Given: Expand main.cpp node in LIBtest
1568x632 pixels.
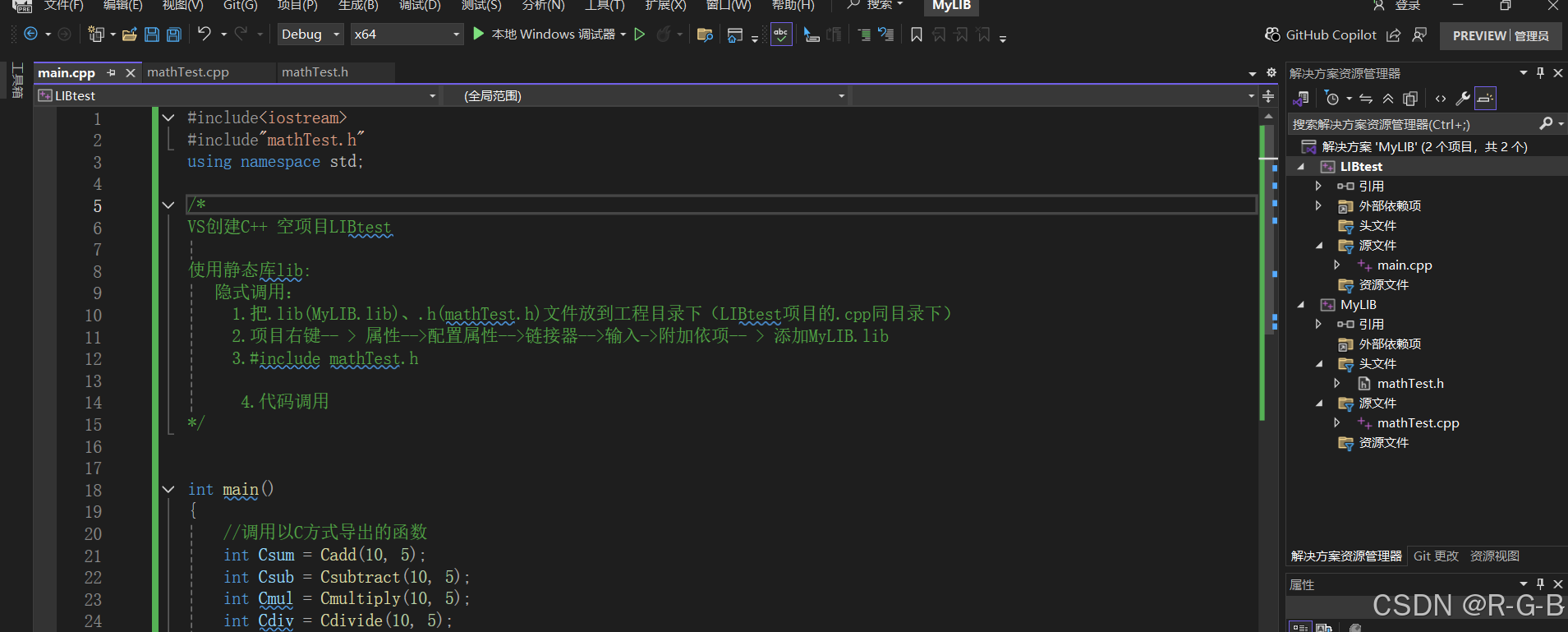Looking at the screenshot, I should 1337,265.
